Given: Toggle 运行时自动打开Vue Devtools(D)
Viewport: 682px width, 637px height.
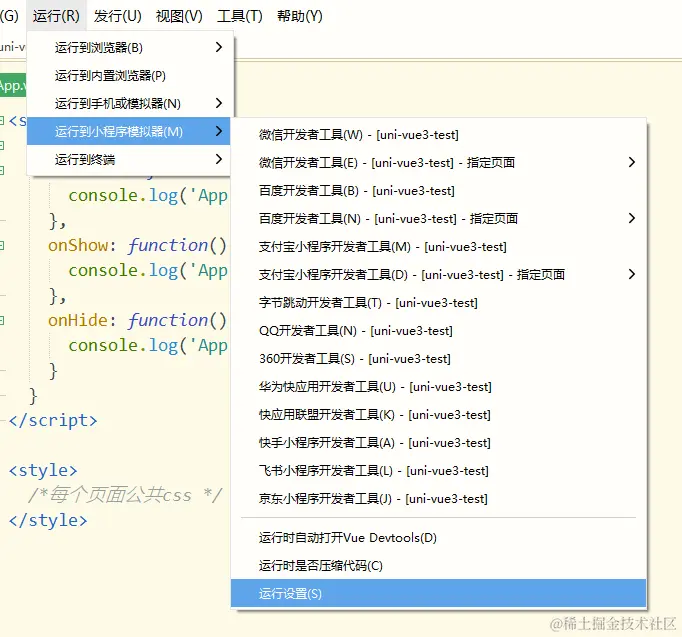Looking at the screenshot, I should point(438,538).
